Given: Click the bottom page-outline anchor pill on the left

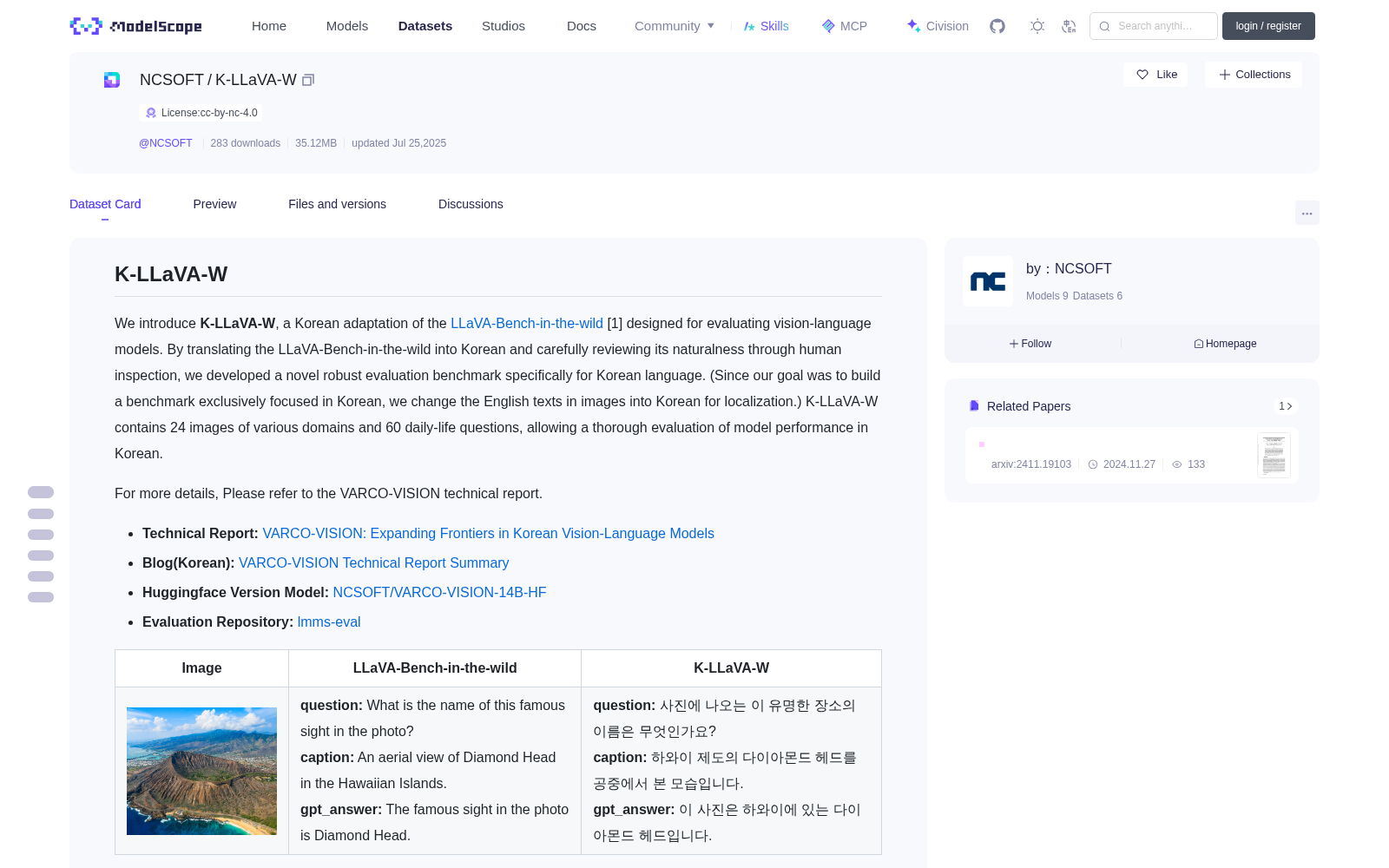Looking at the screenshot, I should 41,597.
